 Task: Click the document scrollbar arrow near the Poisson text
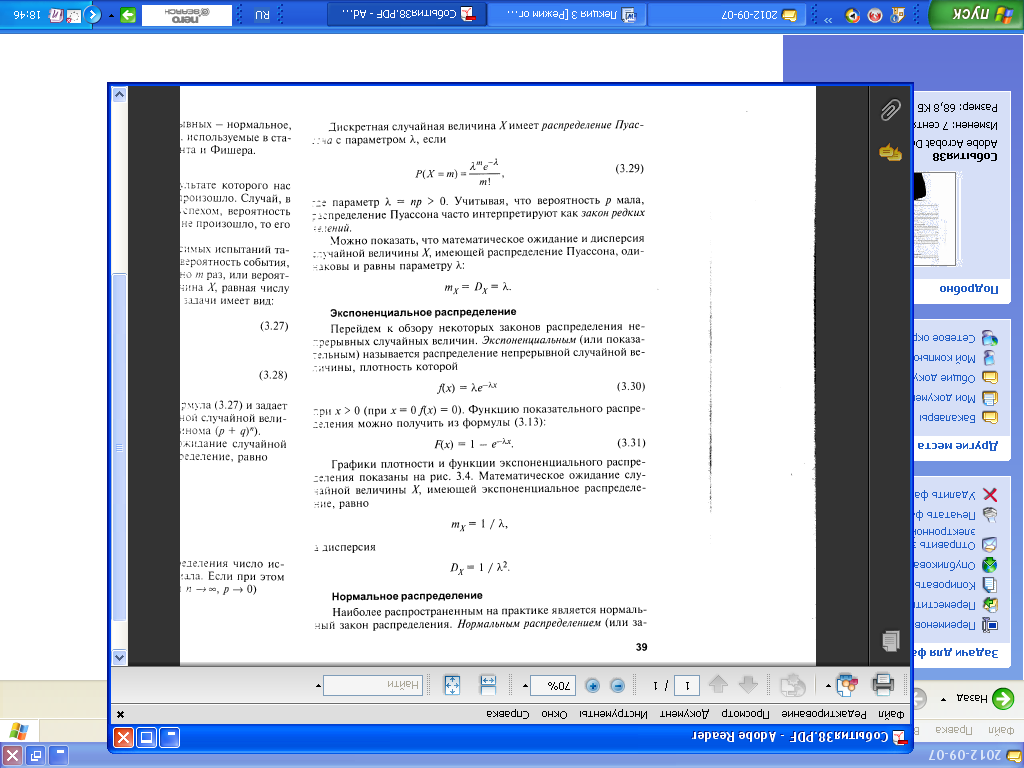pyautogui.click(x=120, y=95)
